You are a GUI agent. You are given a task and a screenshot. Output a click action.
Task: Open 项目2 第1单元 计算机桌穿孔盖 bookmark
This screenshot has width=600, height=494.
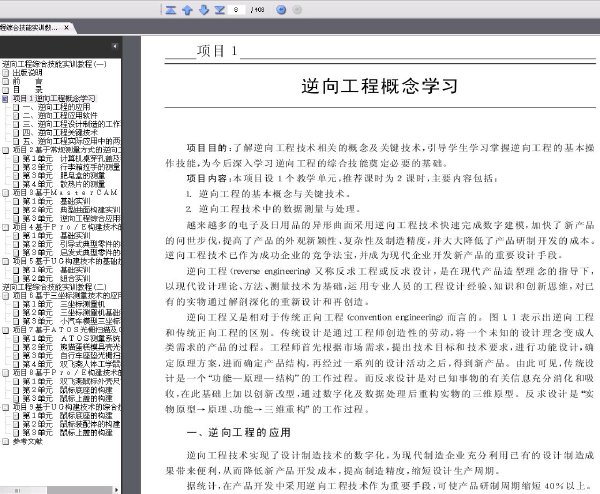click(71, 158)
